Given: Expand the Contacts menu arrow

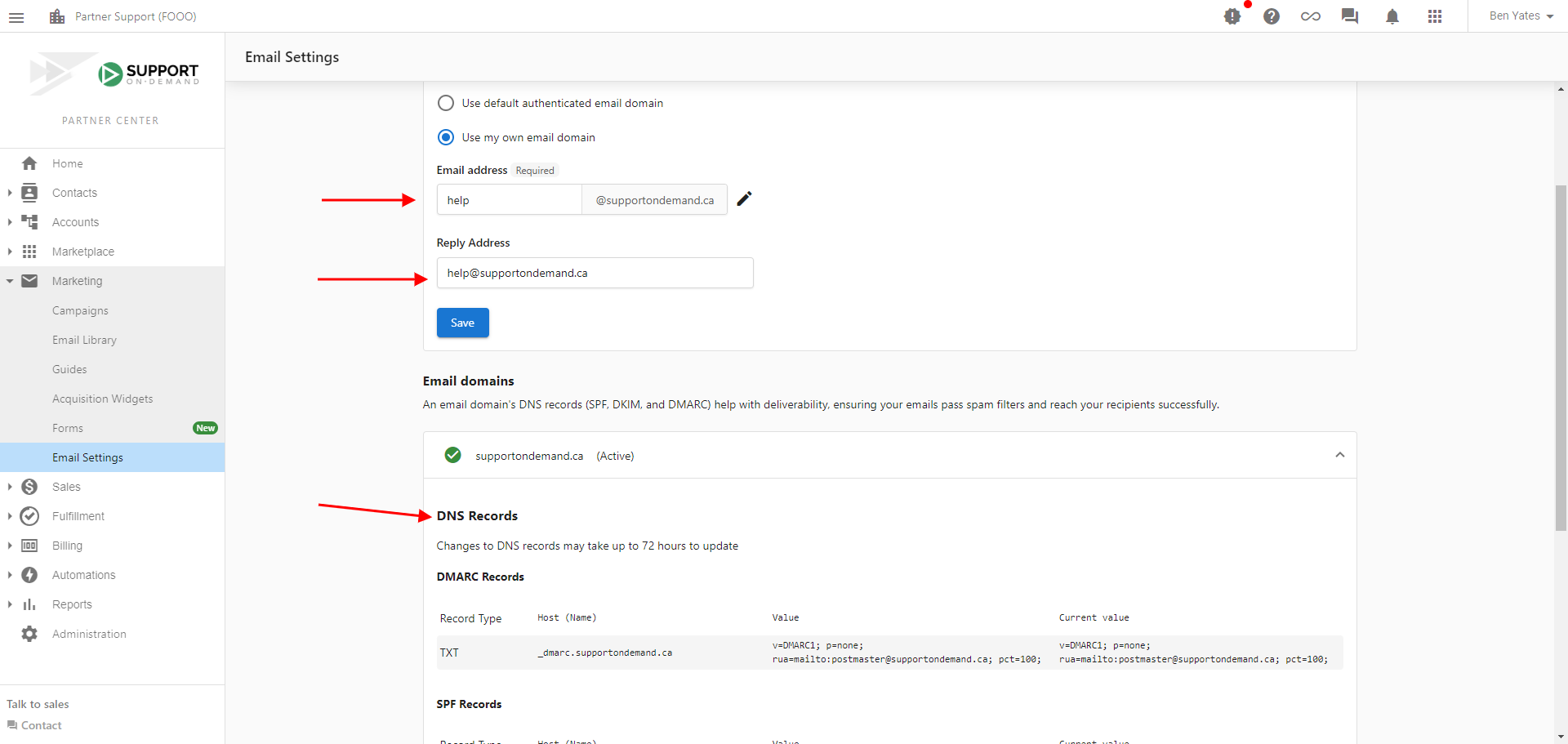Looking at the screenshot, I should [10, 193].
